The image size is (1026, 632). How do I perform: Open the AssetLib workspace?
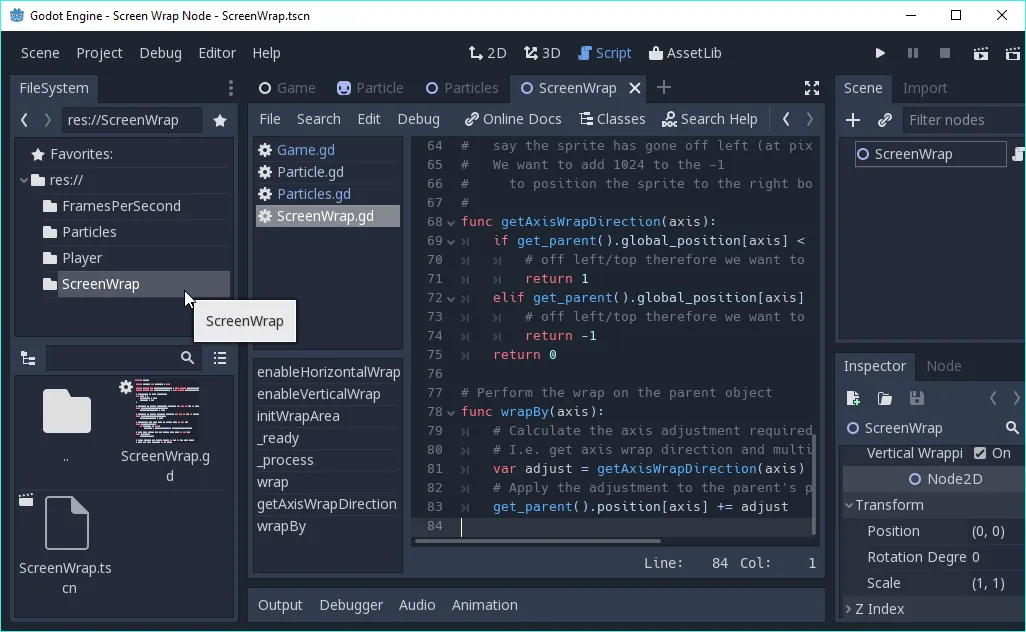[684, 54]
